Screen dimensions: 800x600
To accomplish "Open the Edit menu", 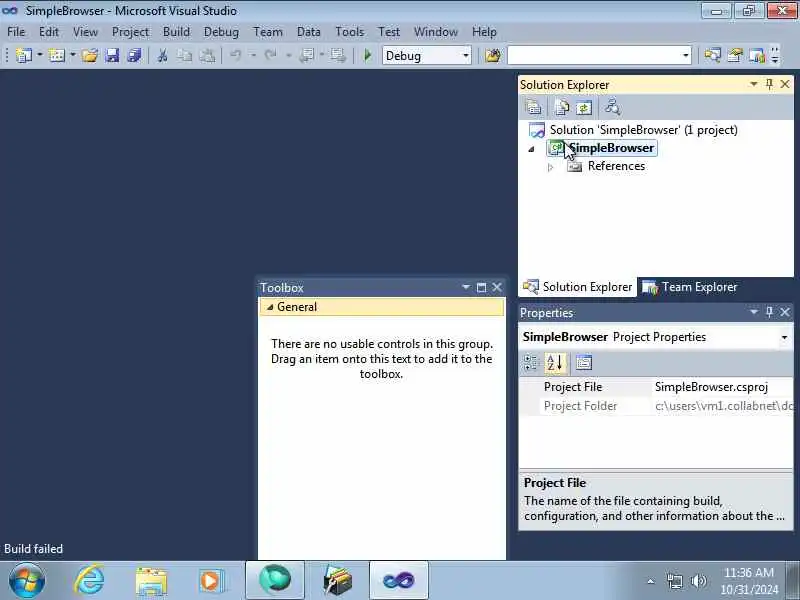I will pyautogui.click(x=49, y=32).
